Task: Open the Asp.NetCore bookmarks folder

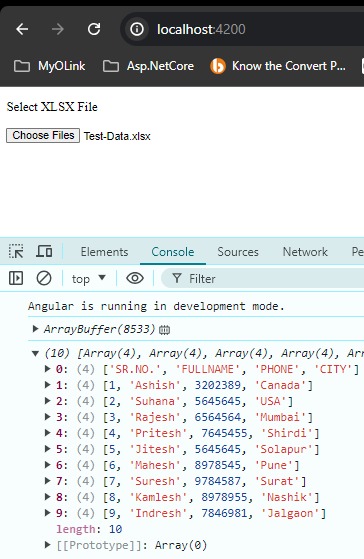Action: click(148, 66)
